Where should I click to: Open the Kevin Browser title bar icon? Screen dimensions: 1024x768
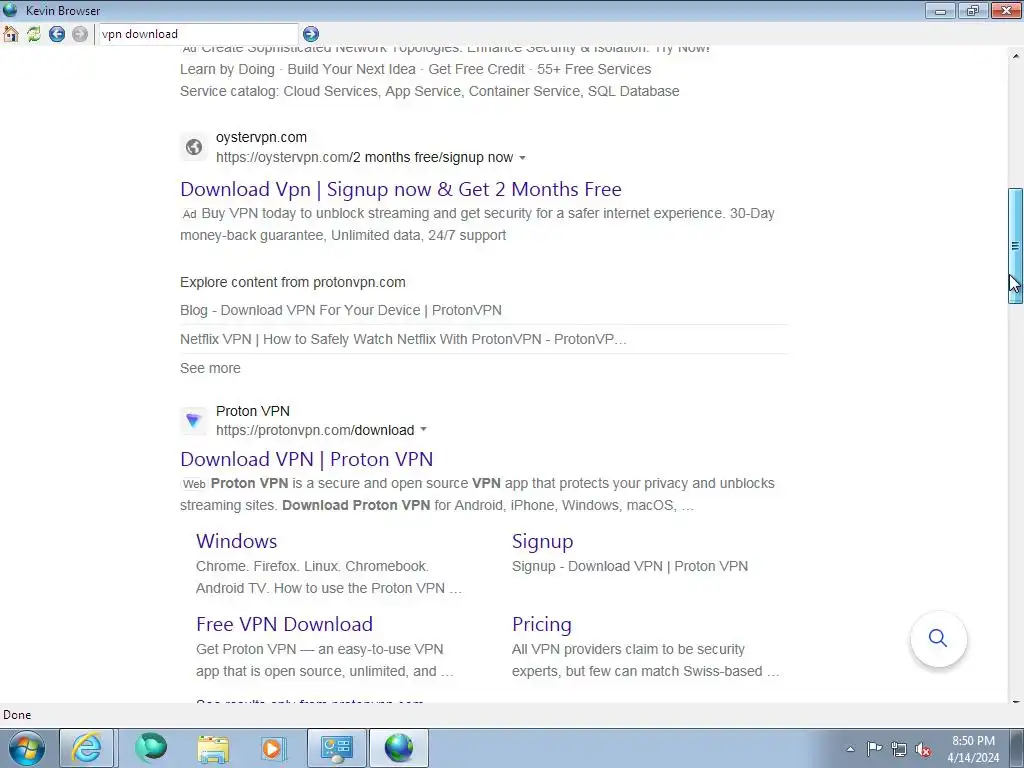coord(10,10)
